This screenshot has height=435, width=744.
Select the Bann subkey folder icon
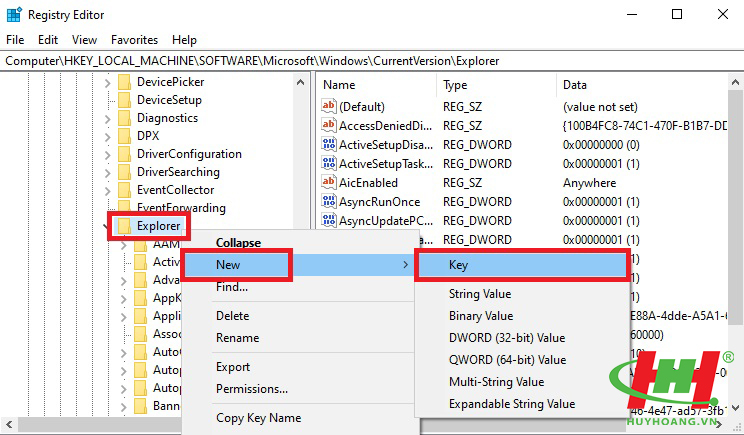(141, 407)
